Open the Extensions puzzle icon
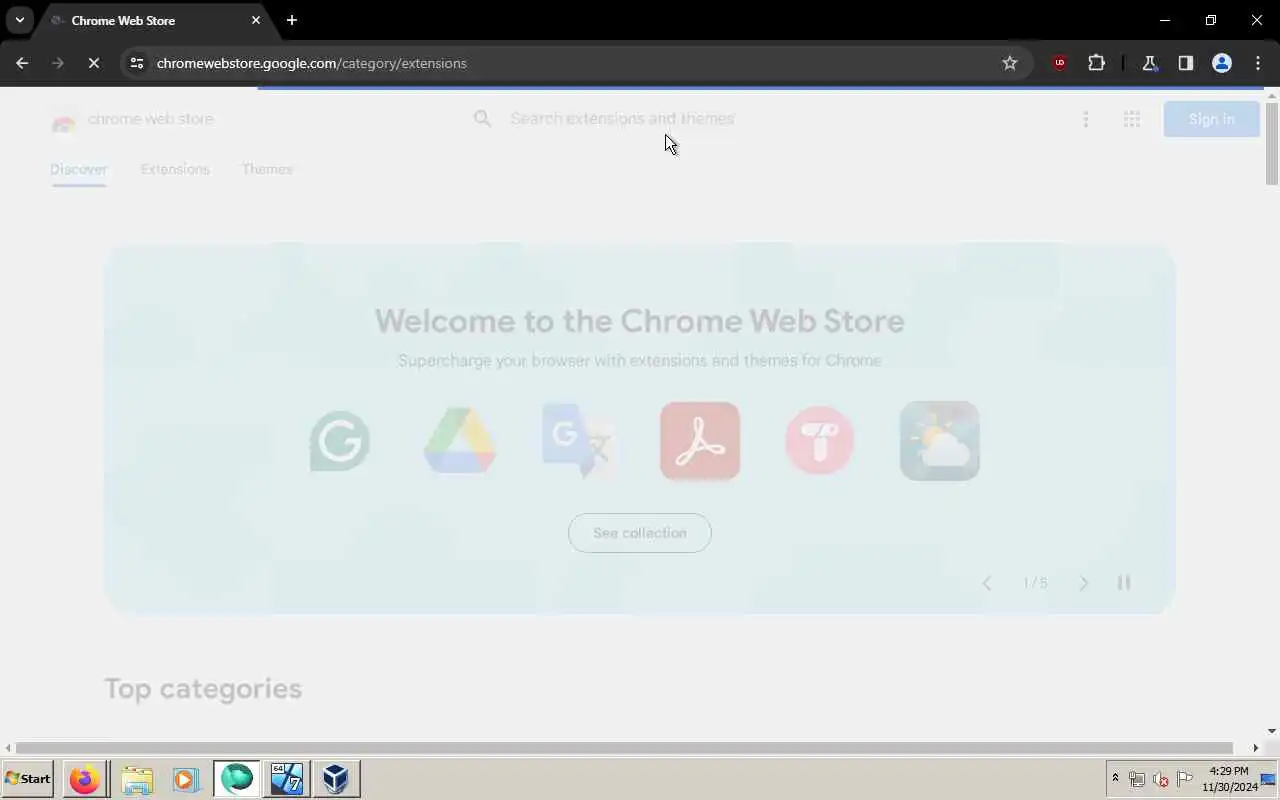 1096,63
